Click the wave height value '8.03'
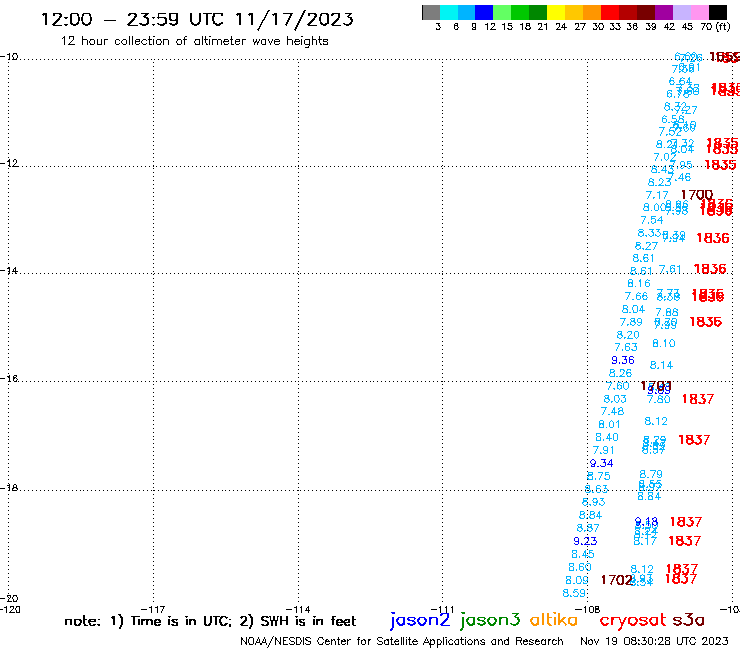The width and height of the screenshot is (740, 650). coord(615,399)
